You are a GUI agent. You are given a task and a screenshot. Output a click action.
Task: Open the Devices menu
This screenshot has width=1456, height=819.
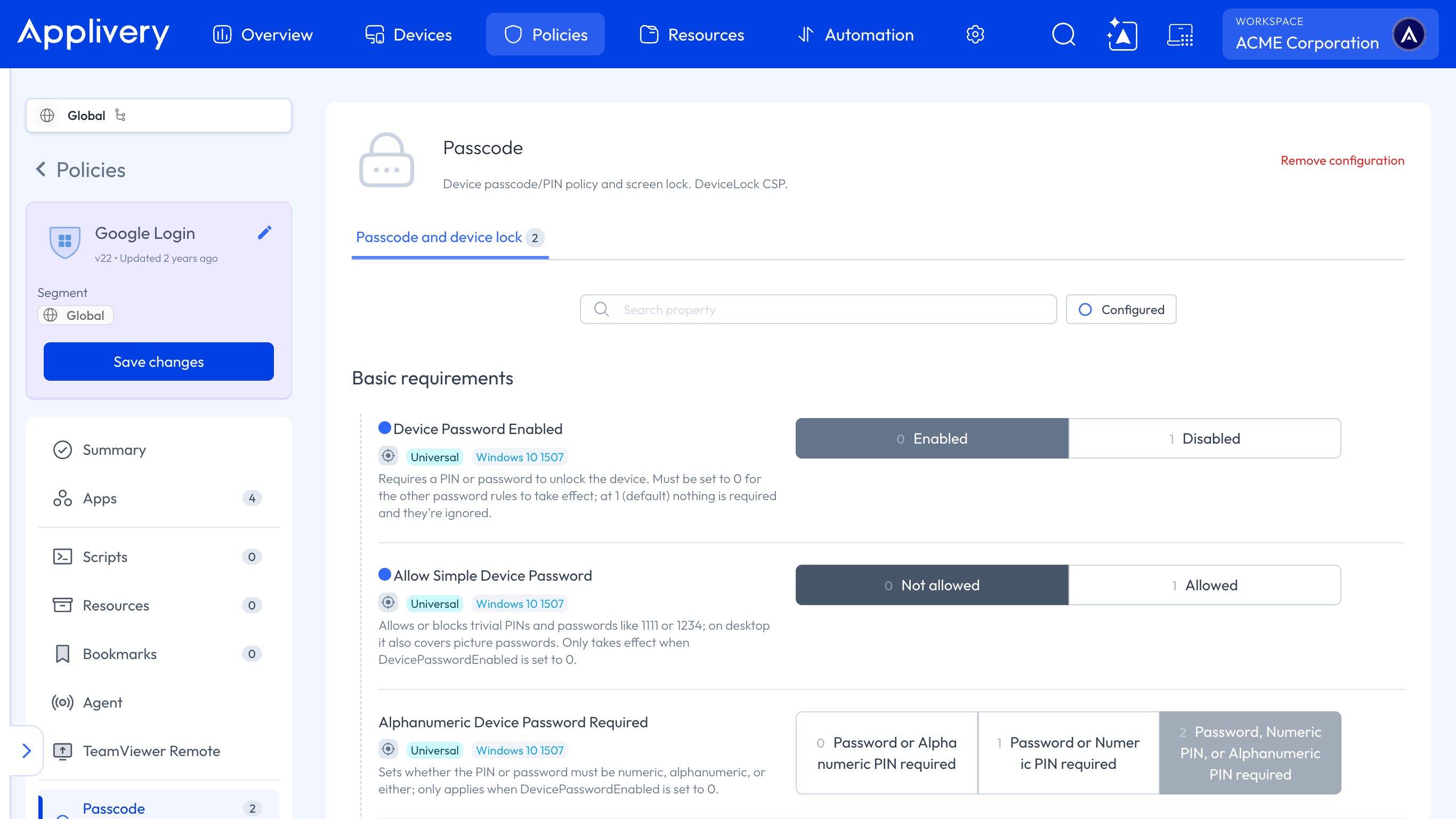point(408,35)
